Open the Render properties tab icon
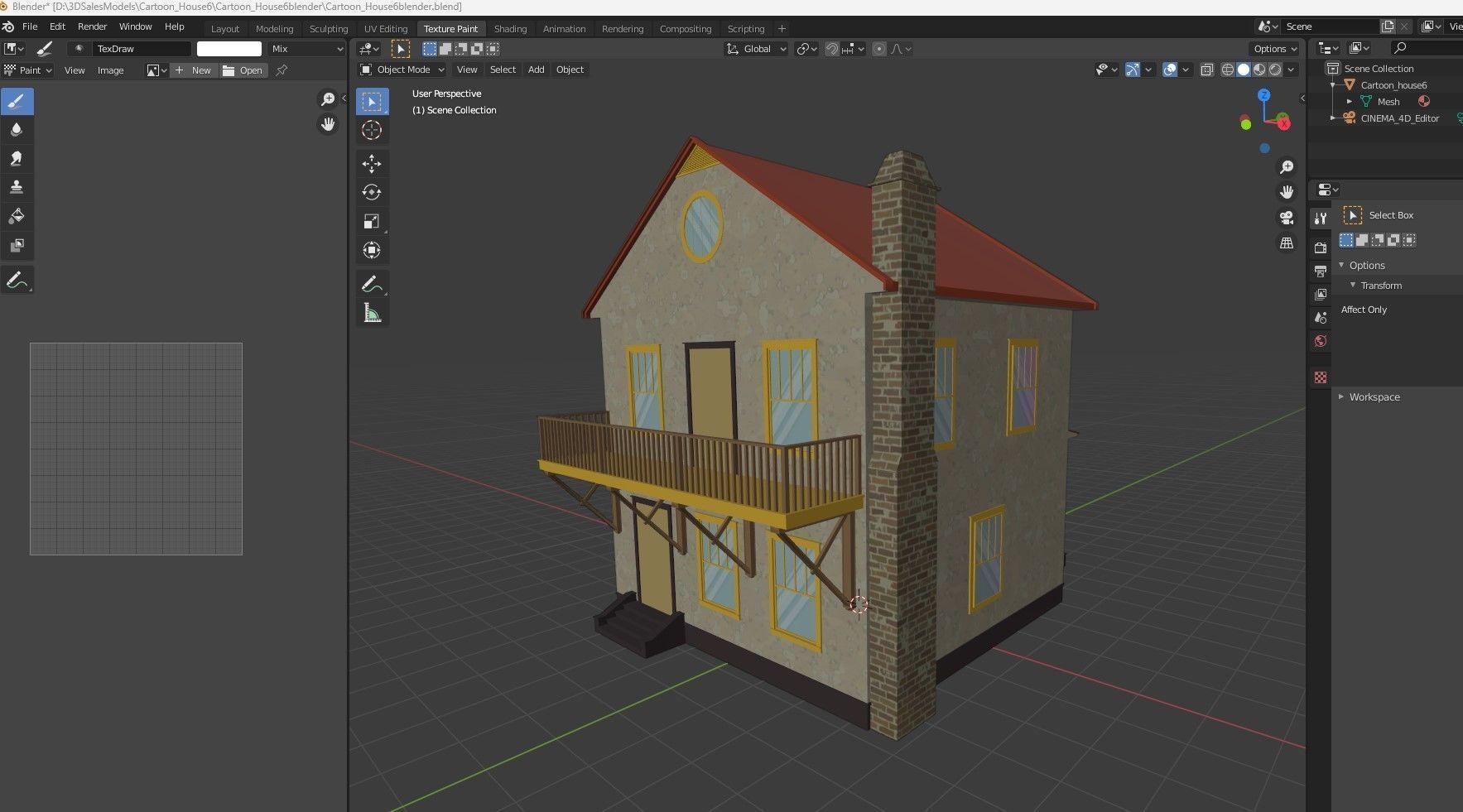The height and width of the screenshot is (812, 1463). (x=1321, y=247)
